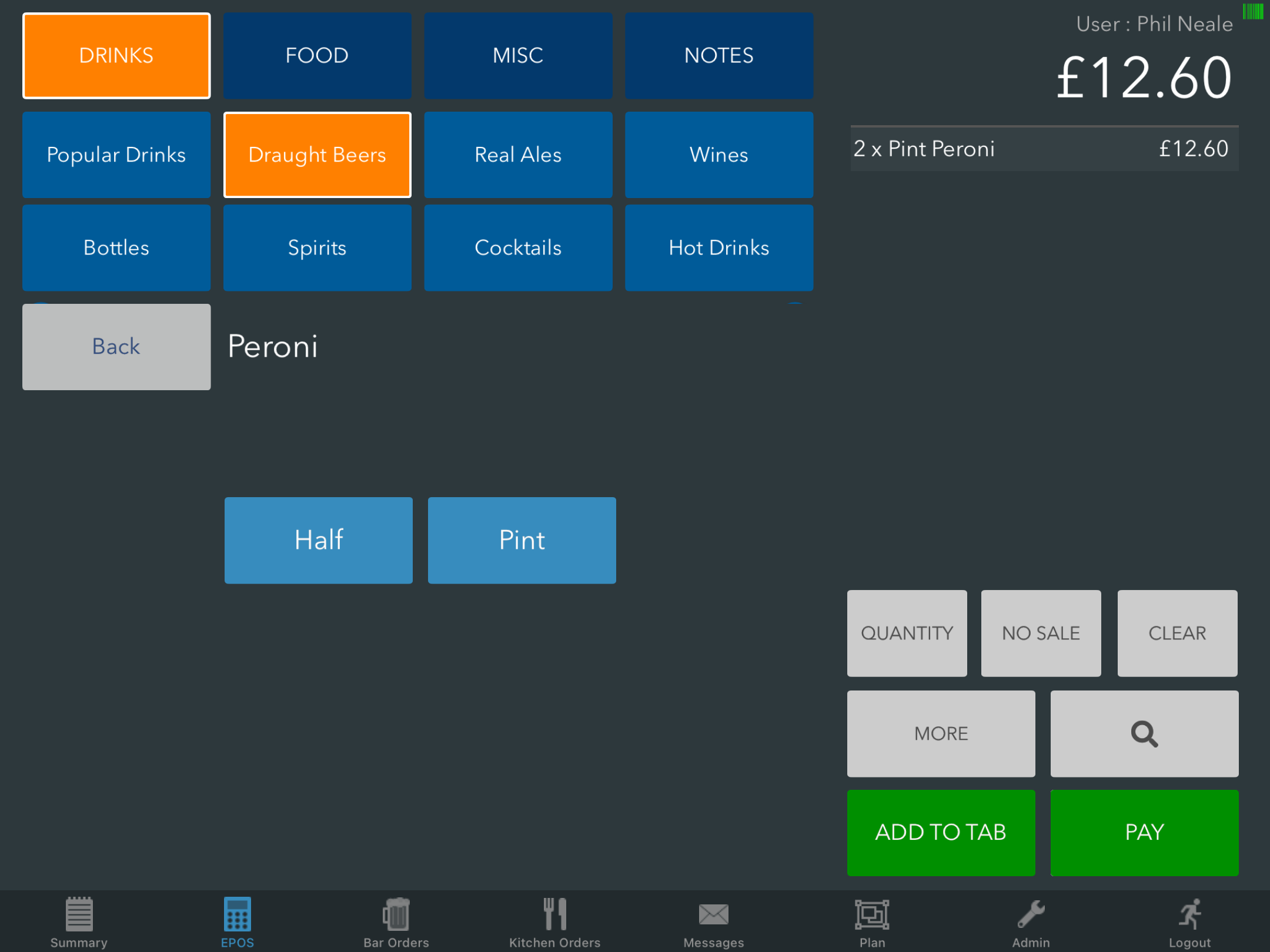Select the EPOS calculator icon

point(238,914)
